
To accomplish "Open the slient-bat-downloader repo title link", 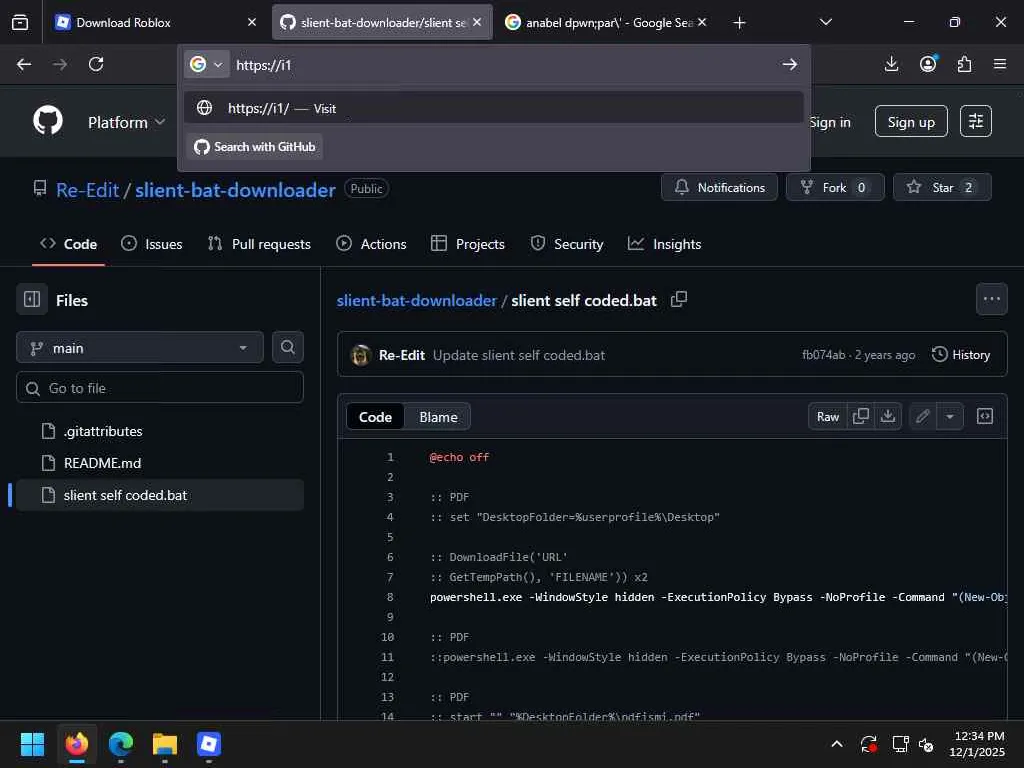I will (x=235, y=190).
